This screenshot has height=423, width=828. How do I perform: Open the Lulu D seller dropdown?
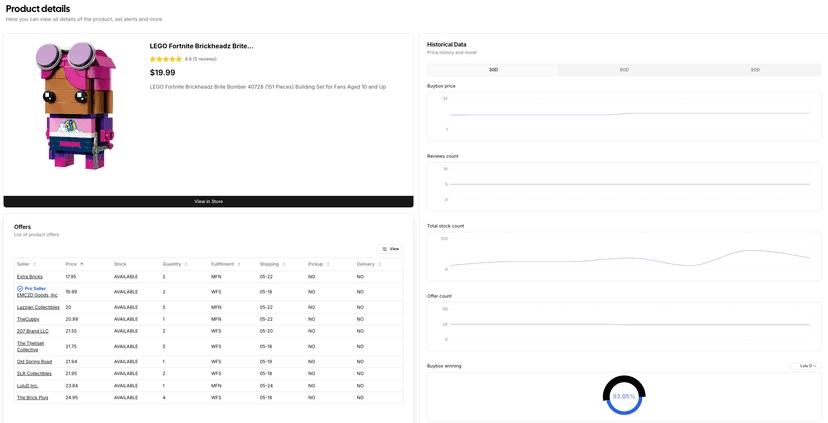click(805, 366)
